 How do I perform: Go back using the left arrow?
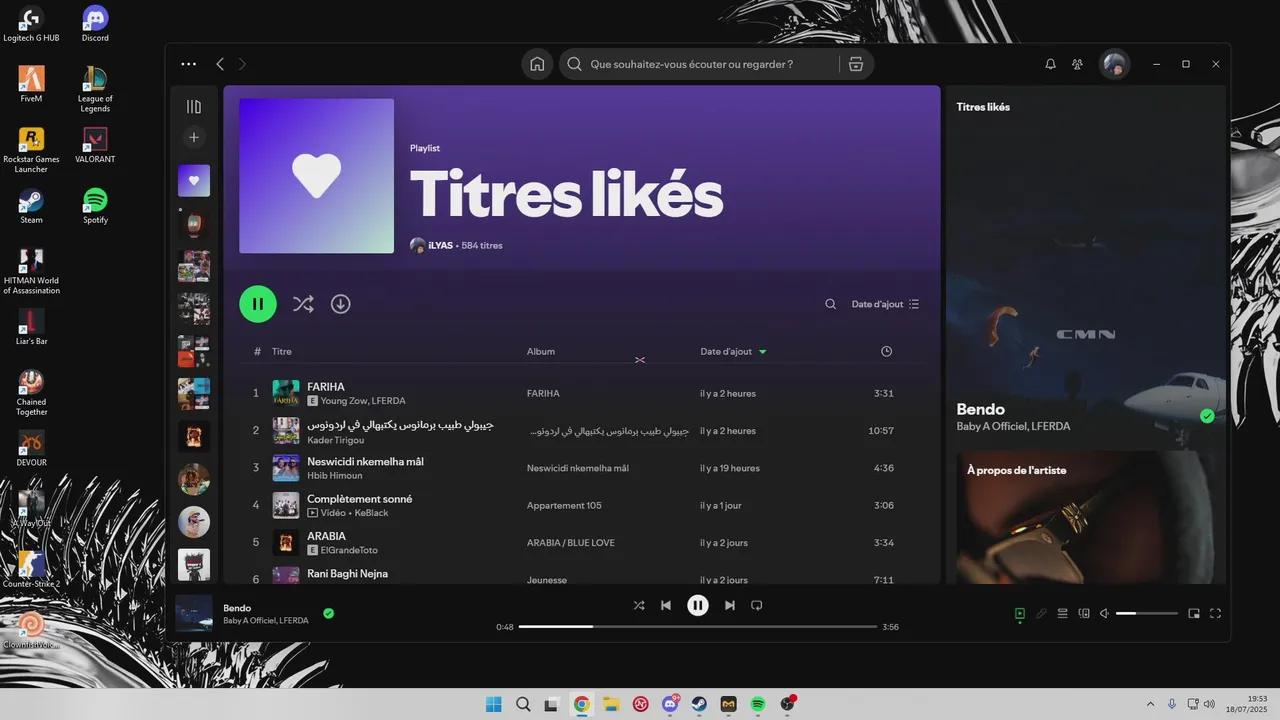click(220, 64)
